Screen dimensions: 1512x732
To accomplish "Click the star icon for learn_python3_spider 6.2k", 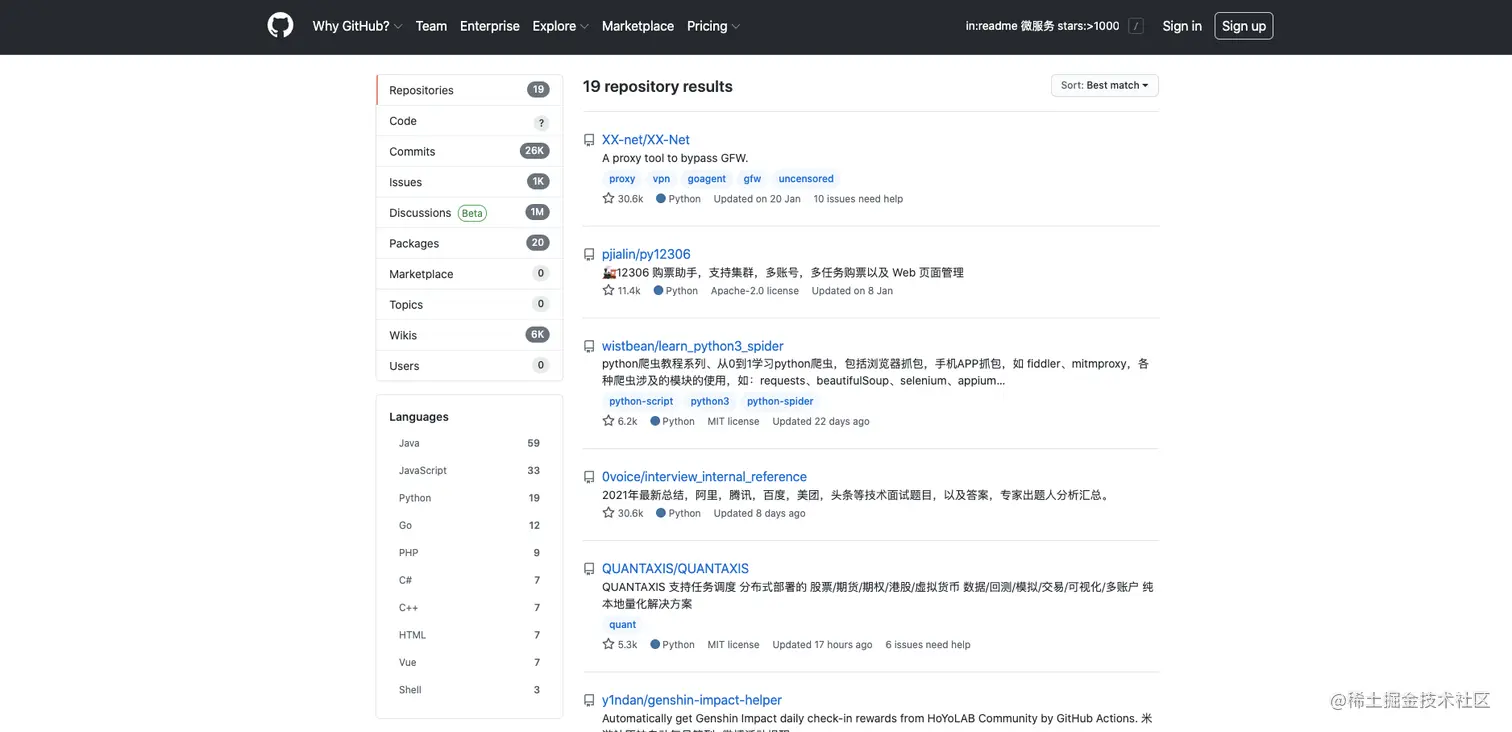I will coord(608,421).
